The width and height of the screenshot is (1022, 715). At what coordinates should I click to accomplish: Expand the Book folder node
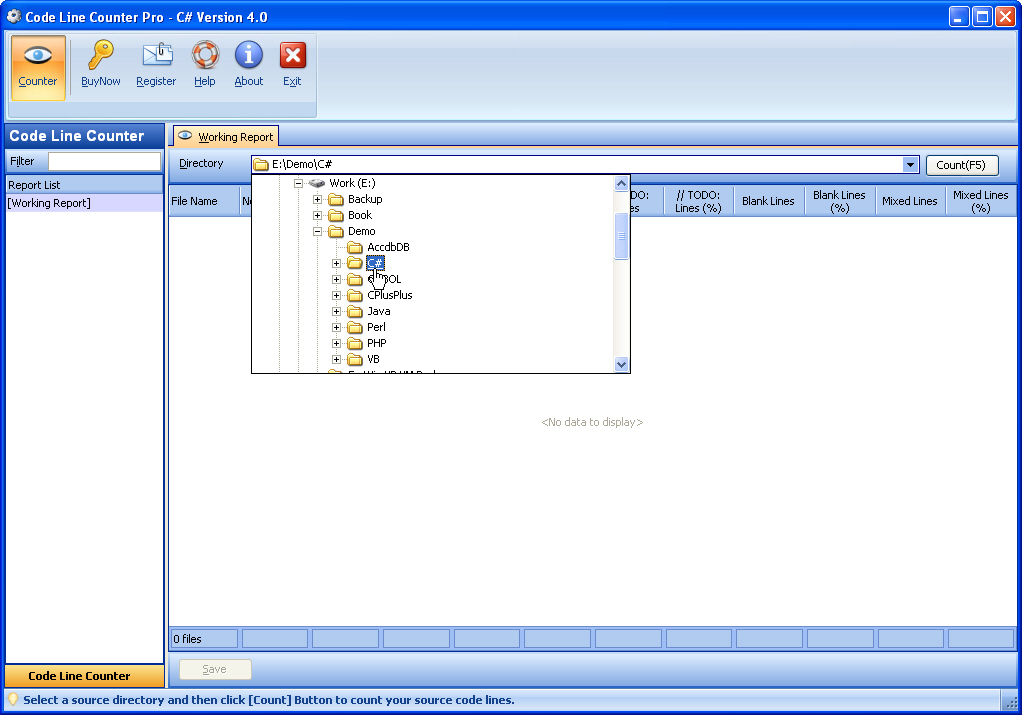point(317,215)
